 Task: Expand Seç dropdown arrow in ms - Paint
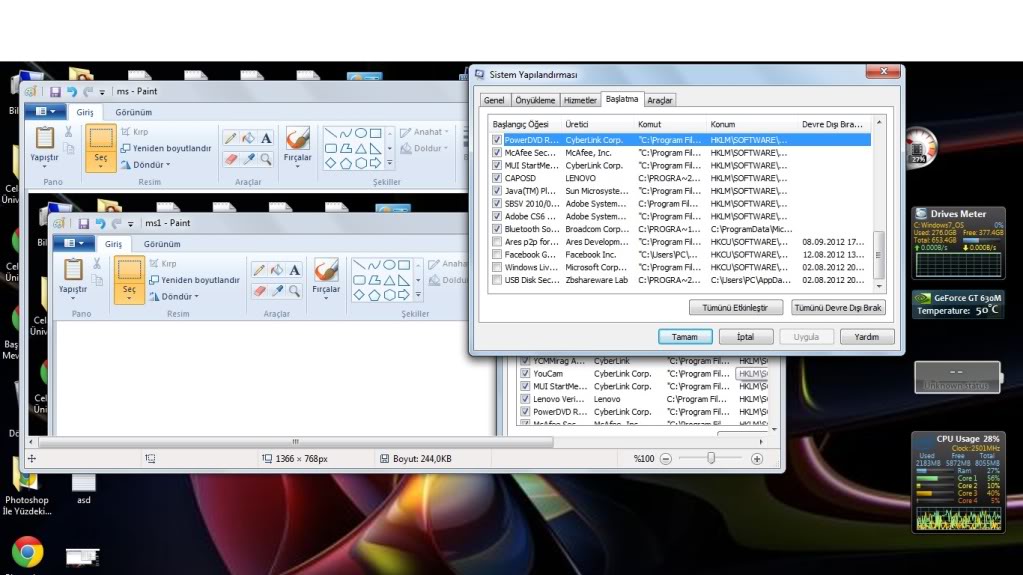100,166
